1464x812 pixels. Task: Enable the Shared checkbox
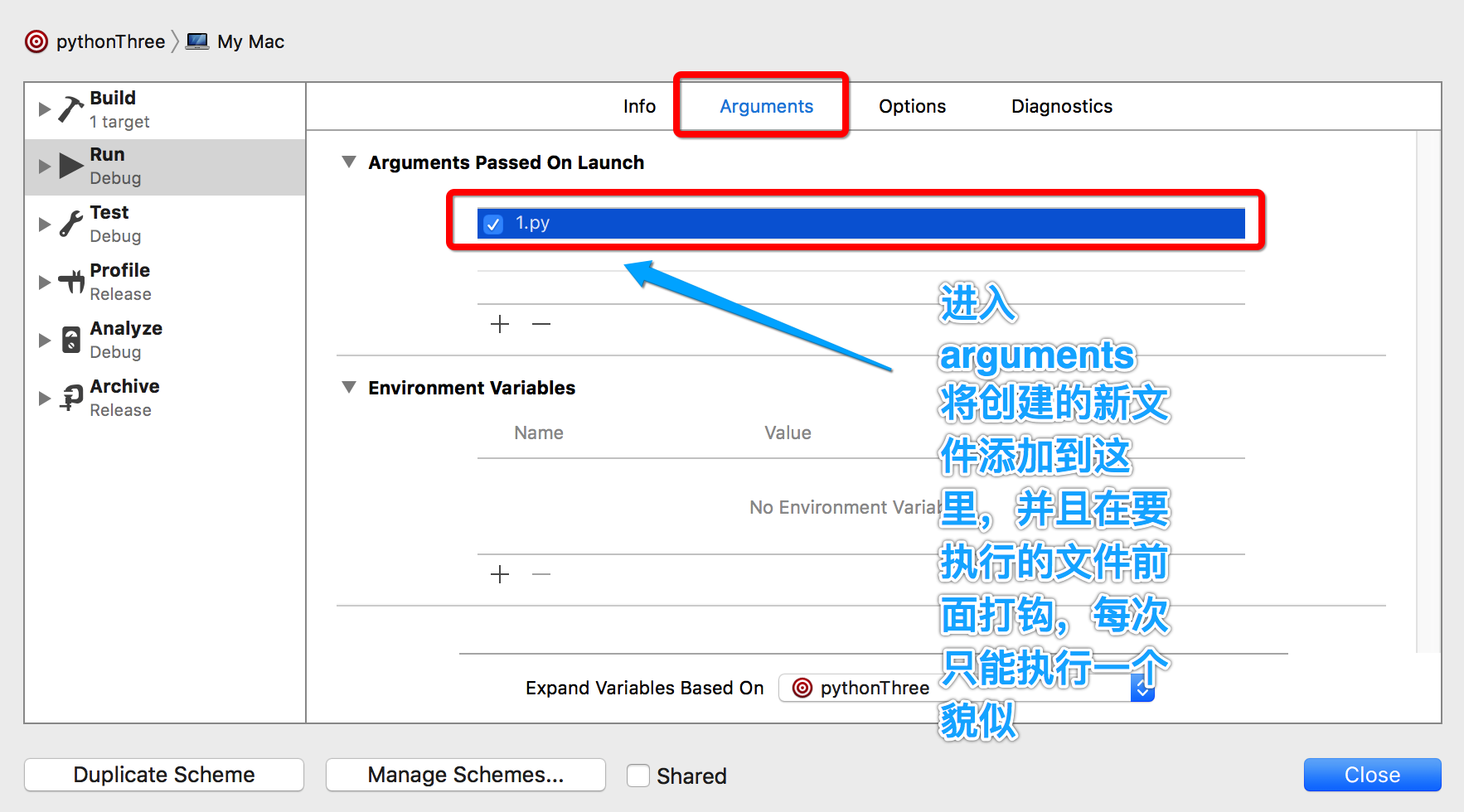638,776
